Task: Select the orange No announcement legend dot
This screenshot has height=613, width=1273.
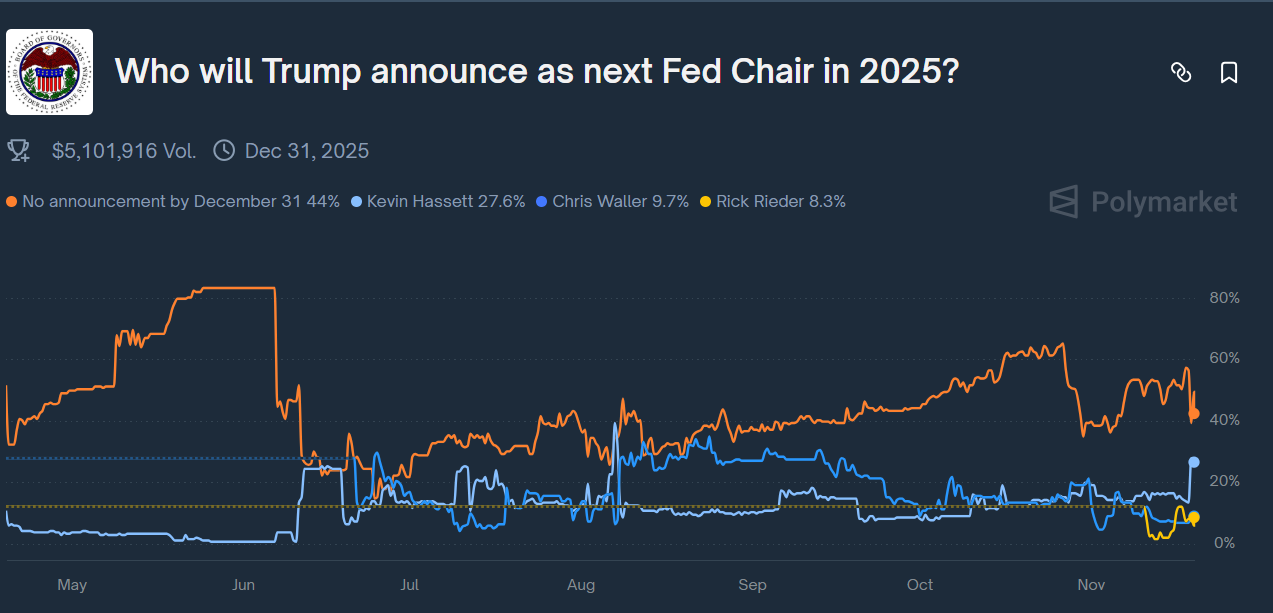Action: pos(11,201)
